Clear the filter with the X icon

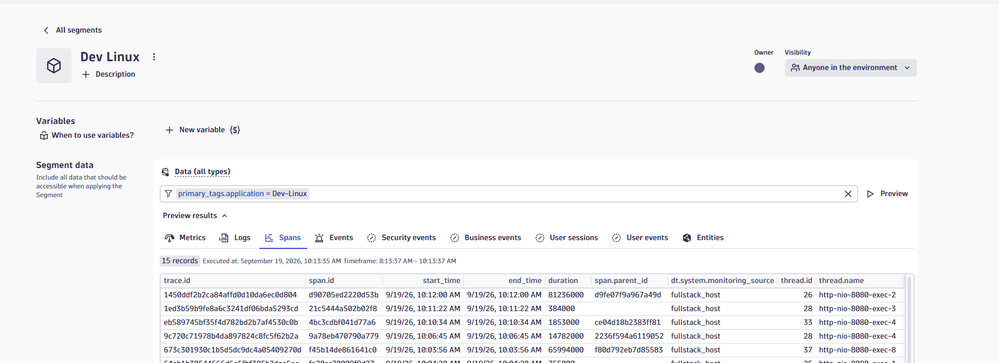coord(848,194)
